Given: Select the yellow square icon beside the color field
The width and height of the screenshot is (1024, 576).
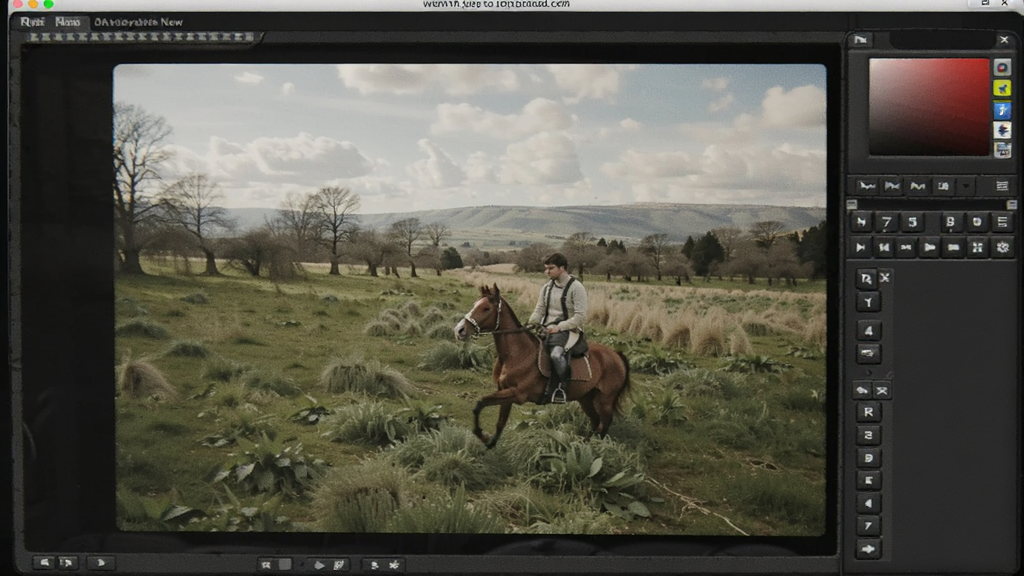Looking at the screenshot, I should click(1002, 89).
